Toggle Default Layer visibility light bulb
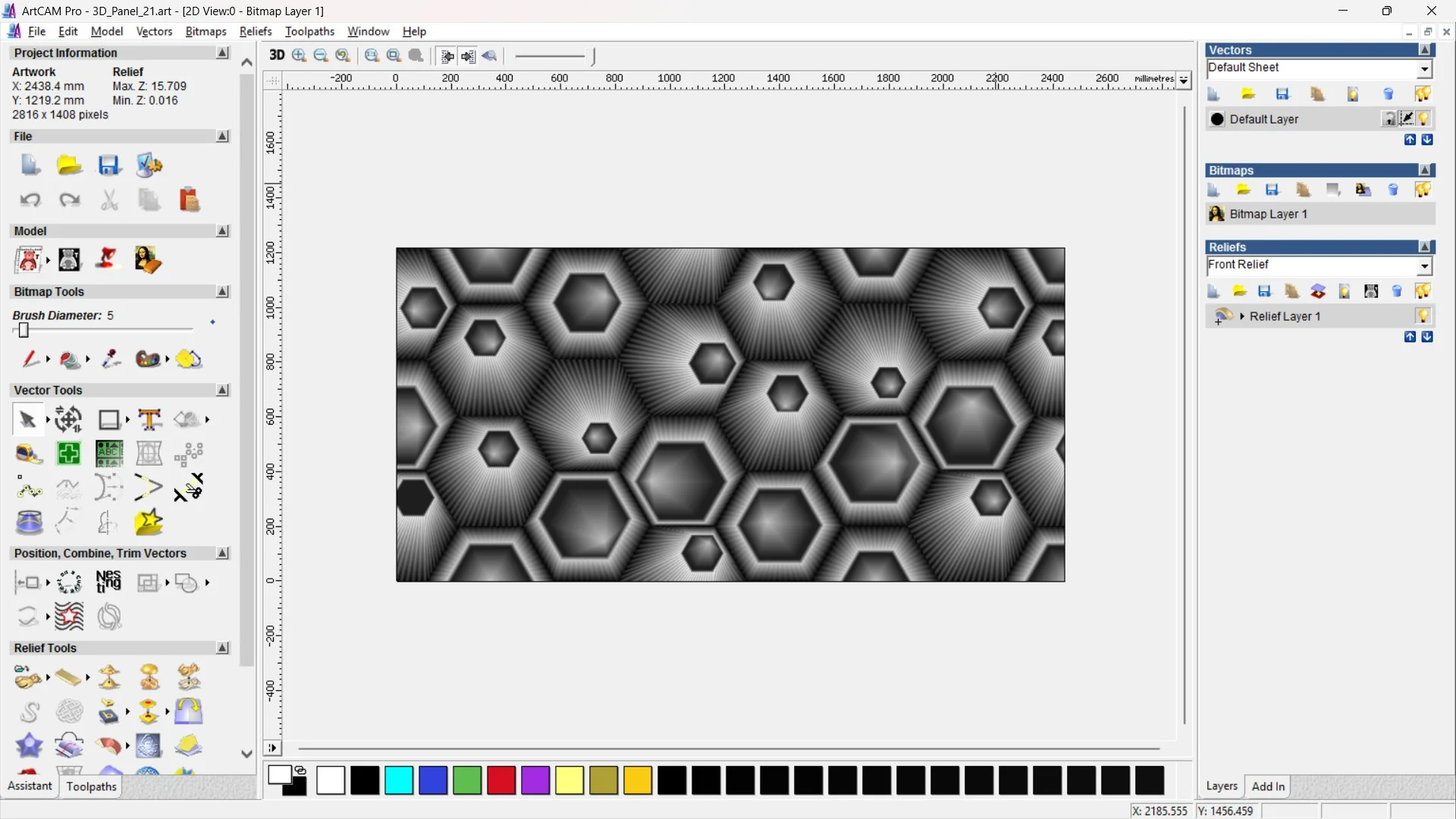The width and height of the screenshot is (1456, 819). (x=1423, y=119)
